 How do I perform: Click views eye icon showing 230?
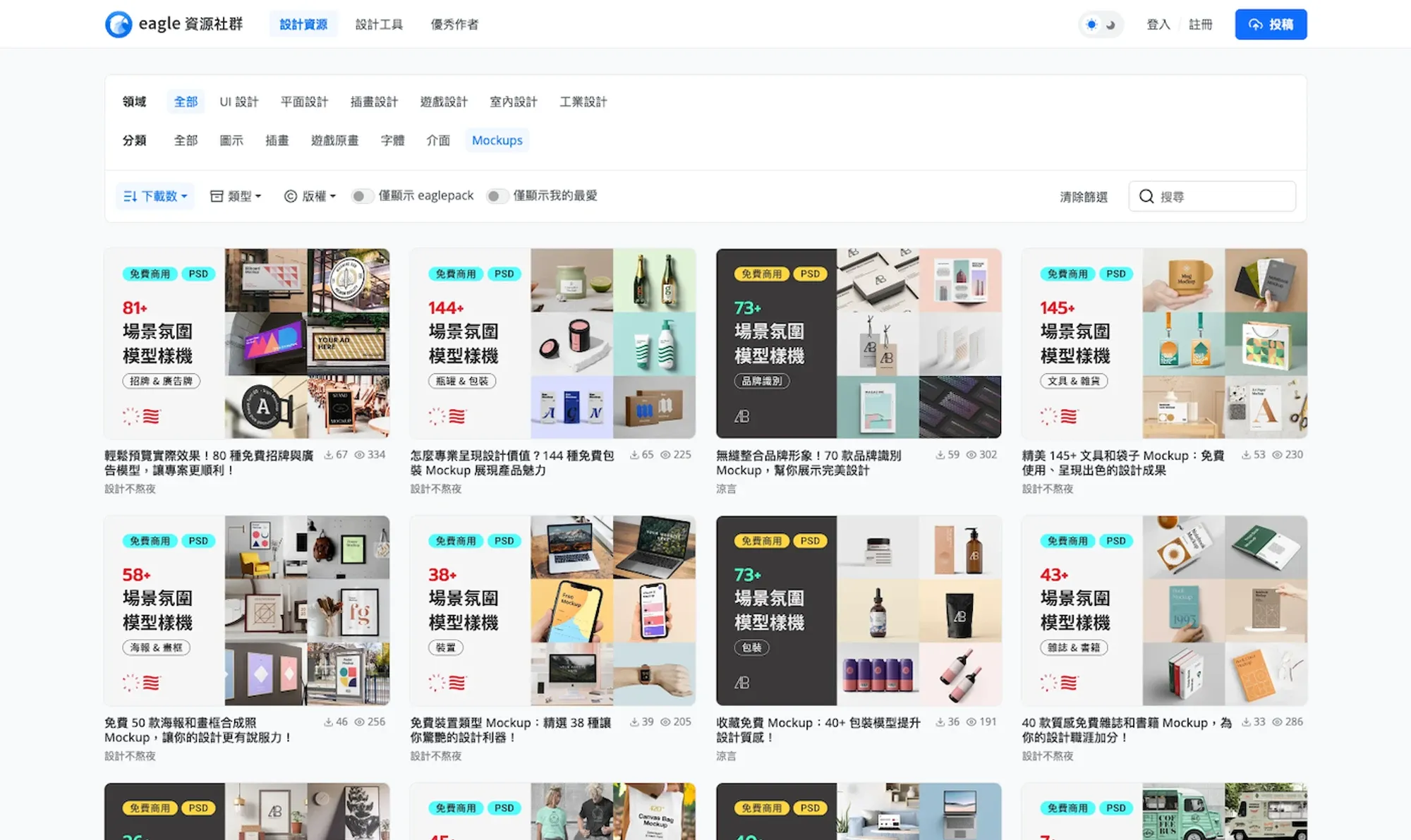1277,455
